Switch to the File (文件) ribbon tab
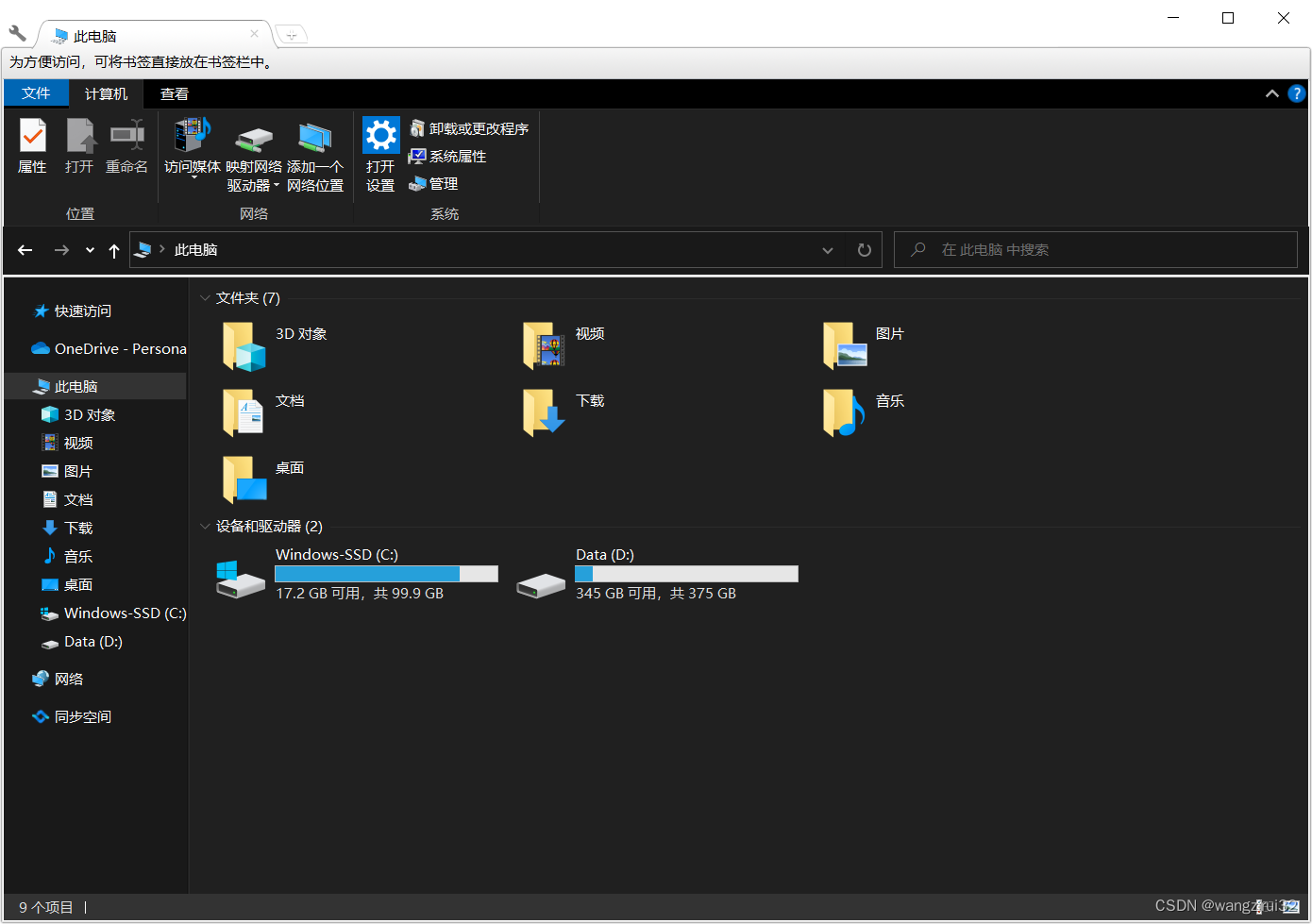This screenshot has width=1312, height=924. coord(36,93)
